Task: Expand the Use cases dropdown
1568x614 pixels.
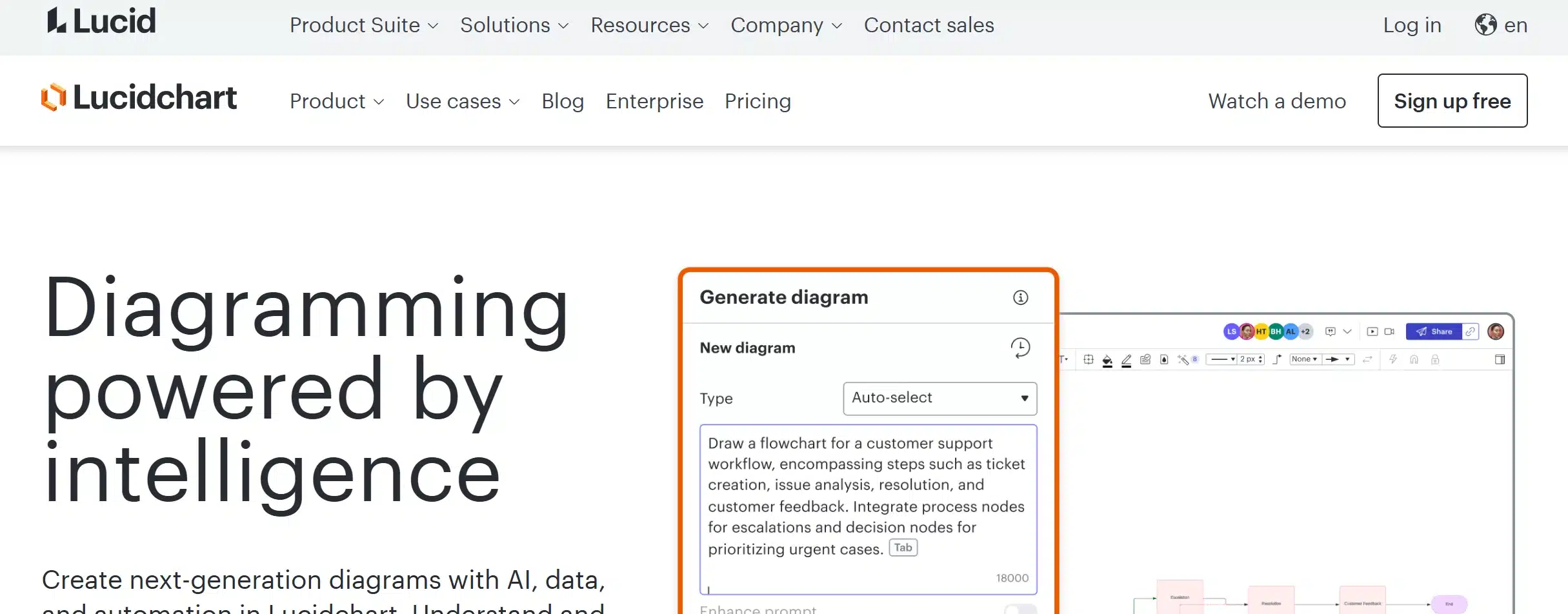Action: [x=463, y=101]
